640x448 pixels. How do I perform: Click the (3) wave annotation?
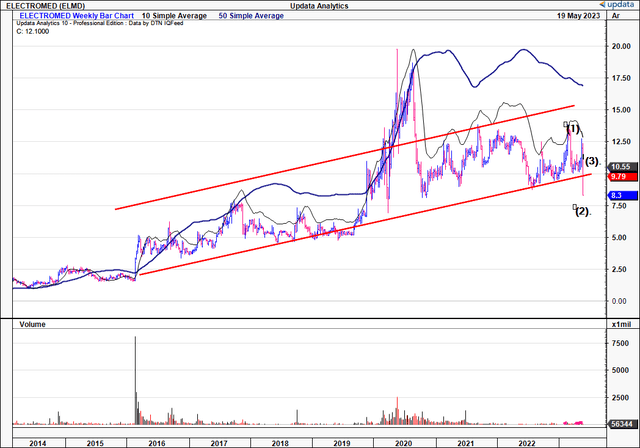(x=592, y=162)
